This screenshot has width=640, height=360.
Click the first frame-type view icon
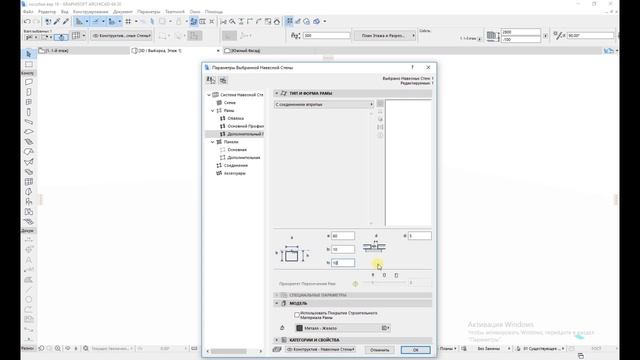click(x=380, y=104)
